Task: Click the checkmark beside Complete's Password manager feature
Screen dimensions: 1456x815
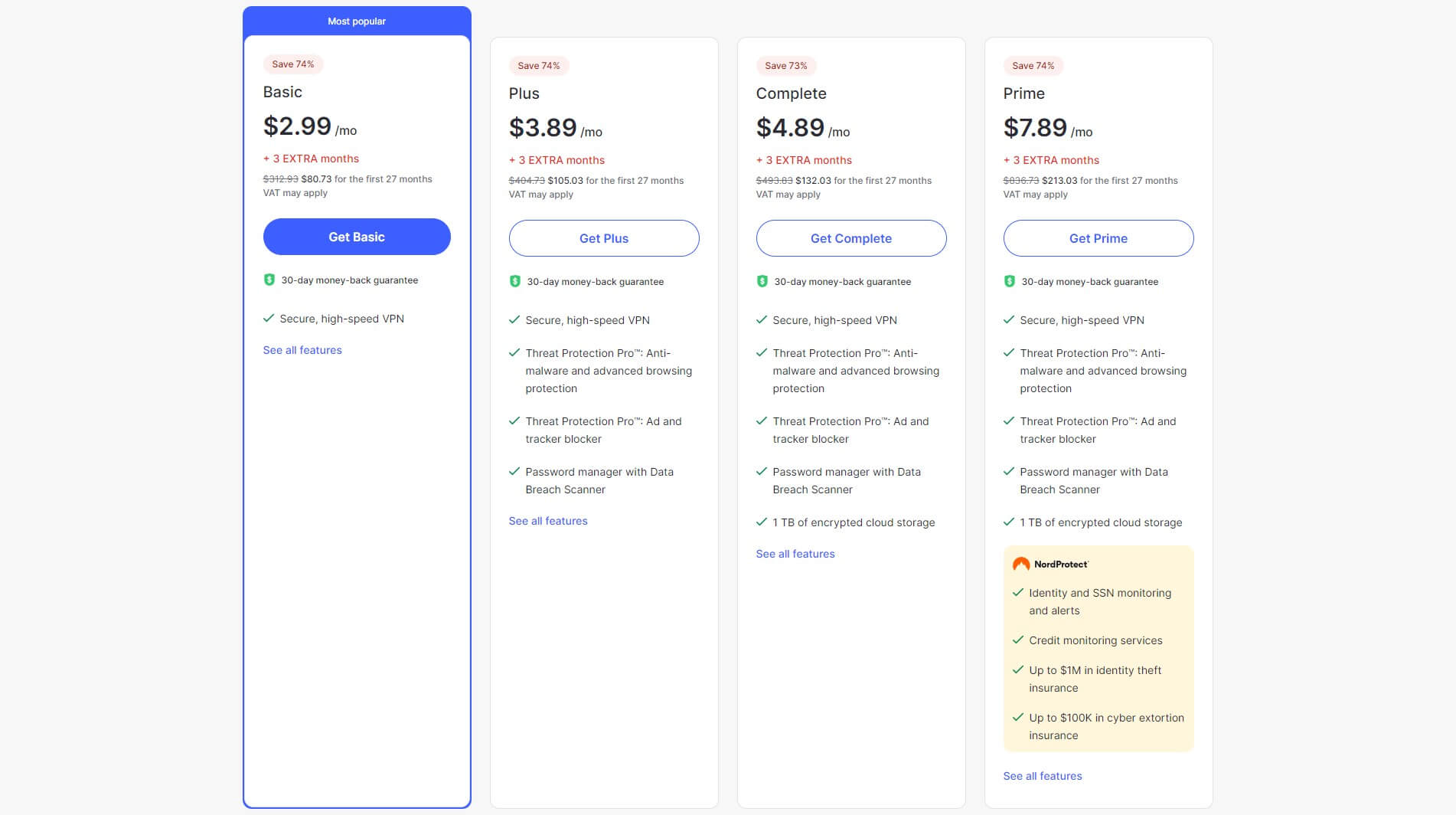Action: click(762, 471)
